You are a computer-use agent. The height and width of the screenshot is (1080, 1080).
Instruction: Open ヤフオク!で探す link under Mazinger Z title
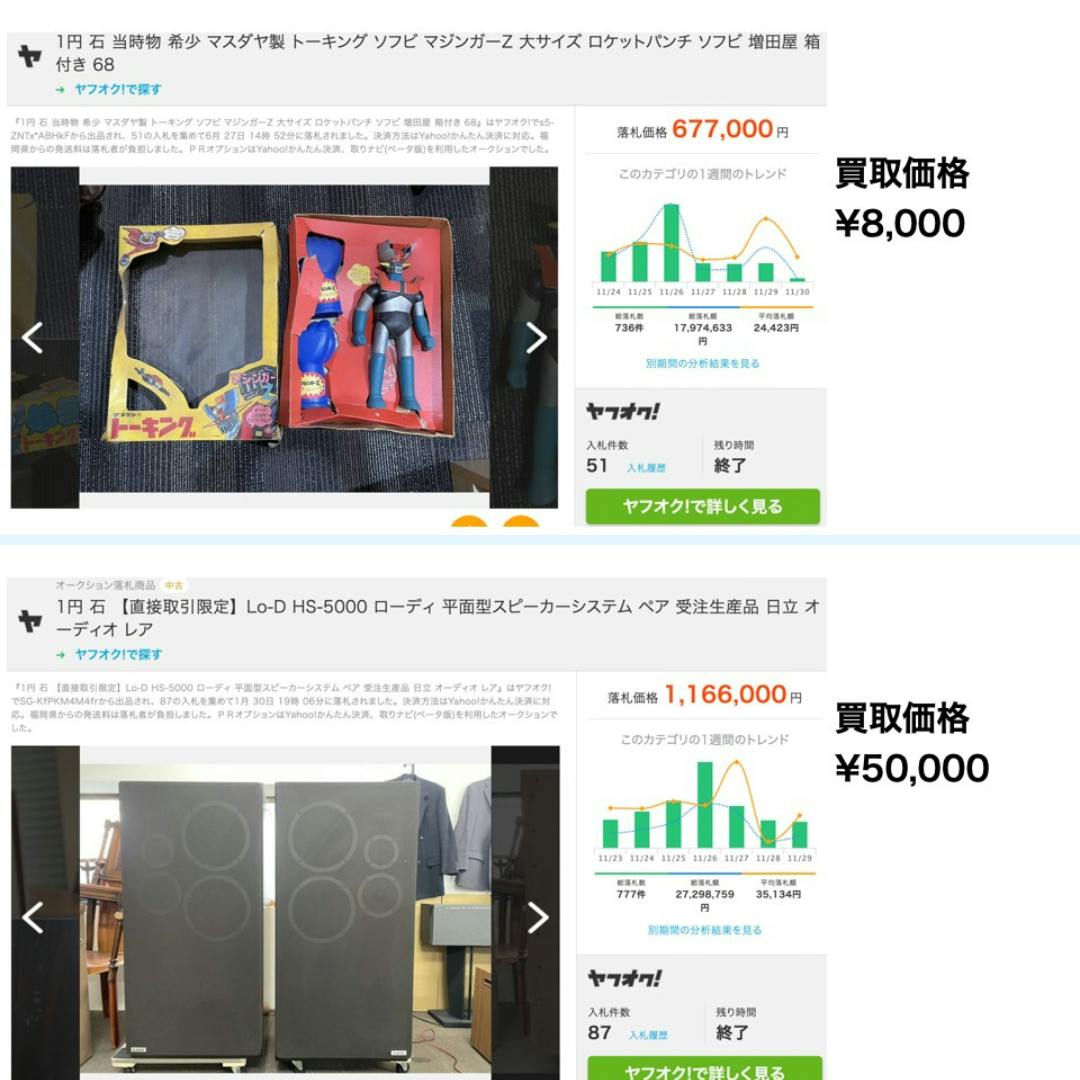(110, 90)
